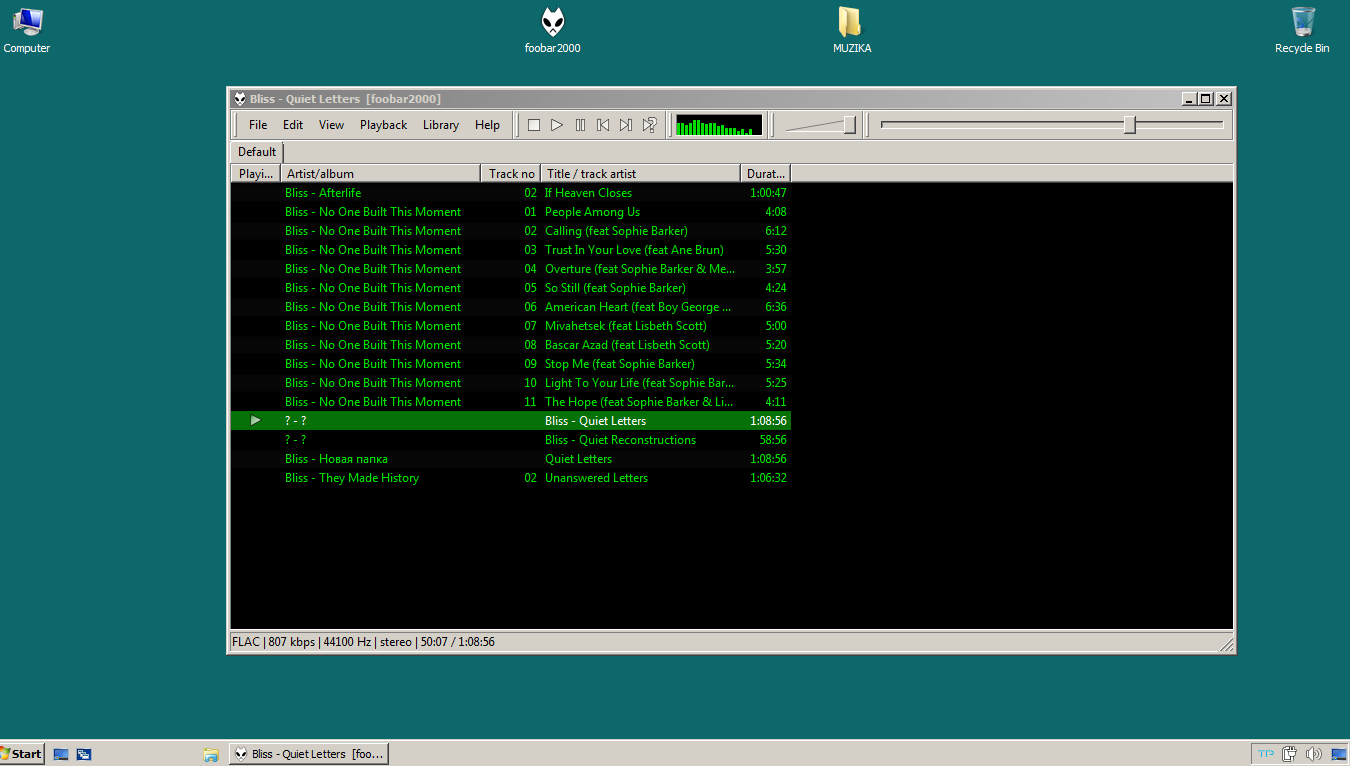Viewport: 1350px width, 766px height.
Task: Sort by the Track no column header
Action: (511, 173)
